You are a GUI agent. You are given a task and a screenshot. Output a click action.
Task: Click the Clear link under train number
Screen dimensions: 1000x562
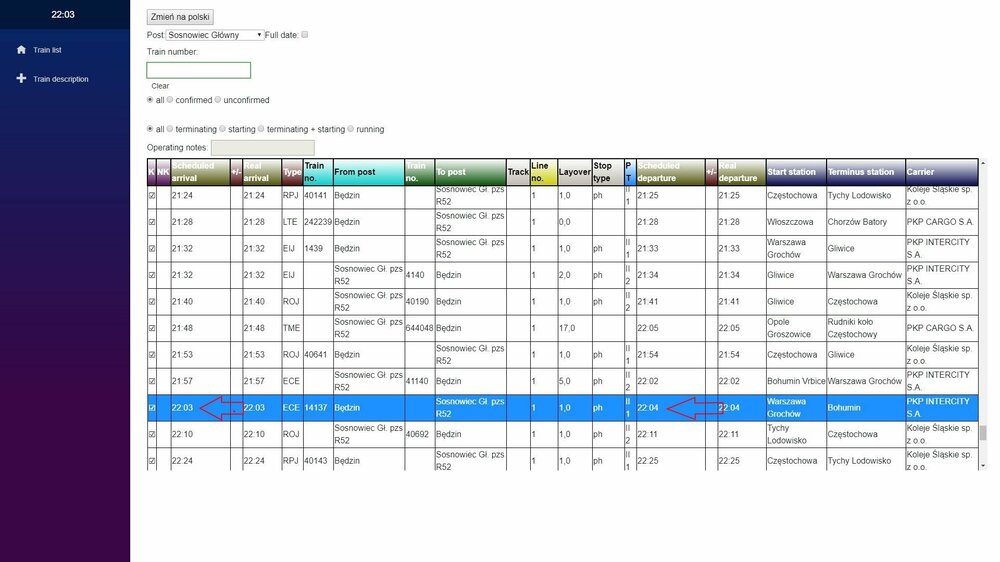click(x=160, y=86)
